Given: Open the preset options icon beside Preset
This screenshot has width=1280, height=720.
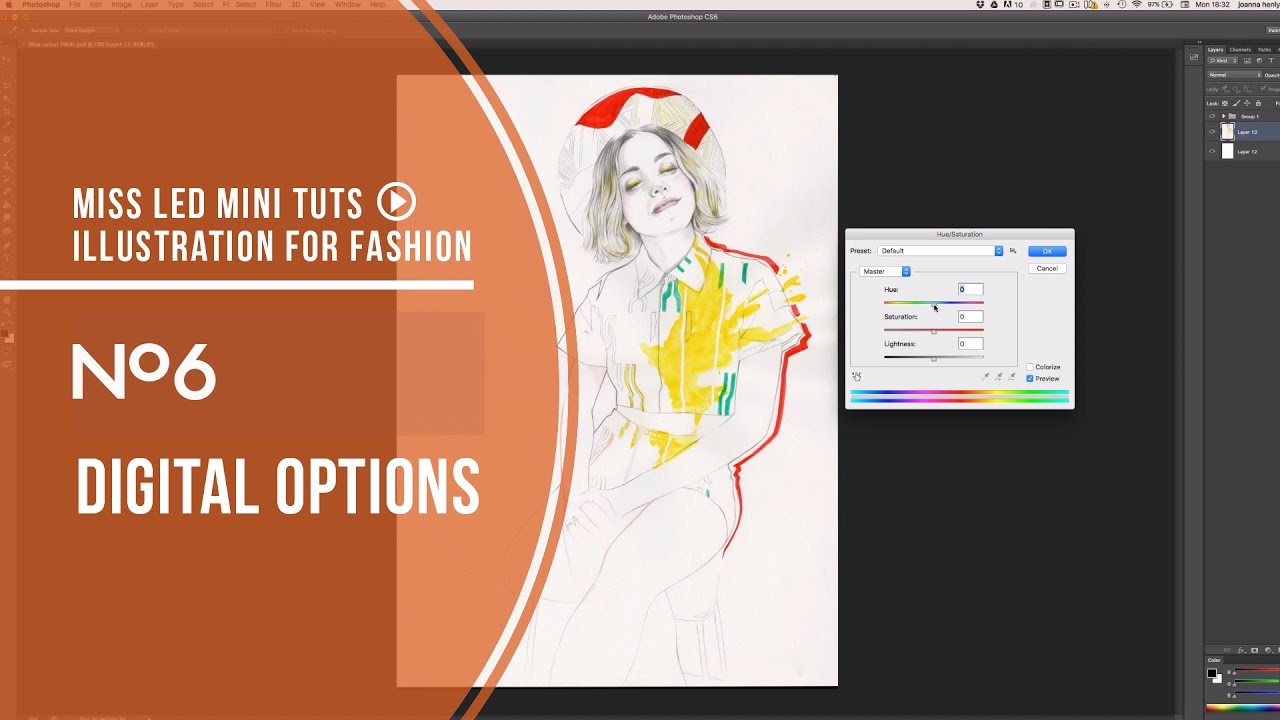Looking at the screenshot, I should (1013, 251).
